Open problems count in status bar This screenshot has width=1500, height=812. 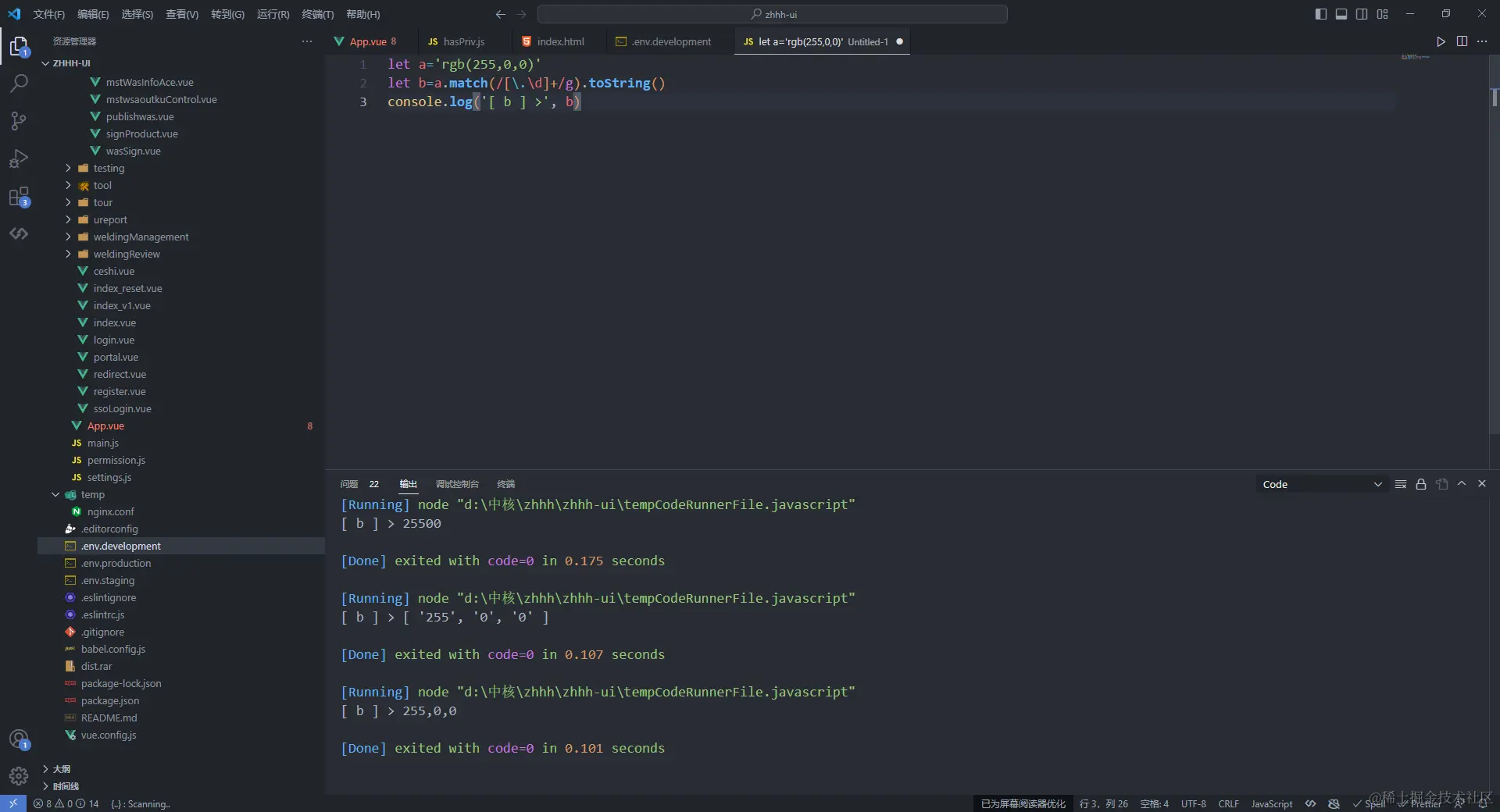click(66, 803)
